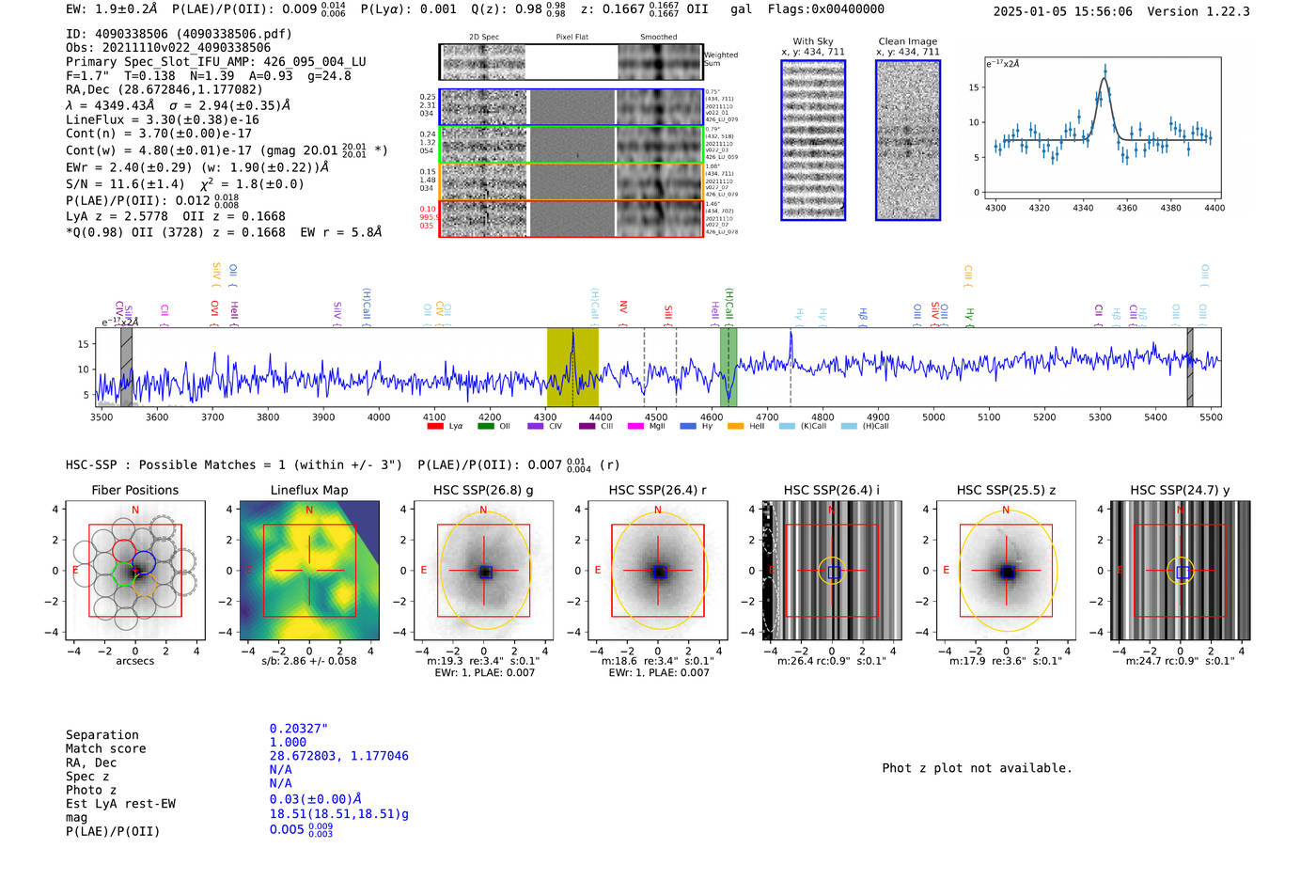Open the HSC SSP(24.7) y cutout
The width and height of the screenshot is (1316, 896).
pos(1181,571)
